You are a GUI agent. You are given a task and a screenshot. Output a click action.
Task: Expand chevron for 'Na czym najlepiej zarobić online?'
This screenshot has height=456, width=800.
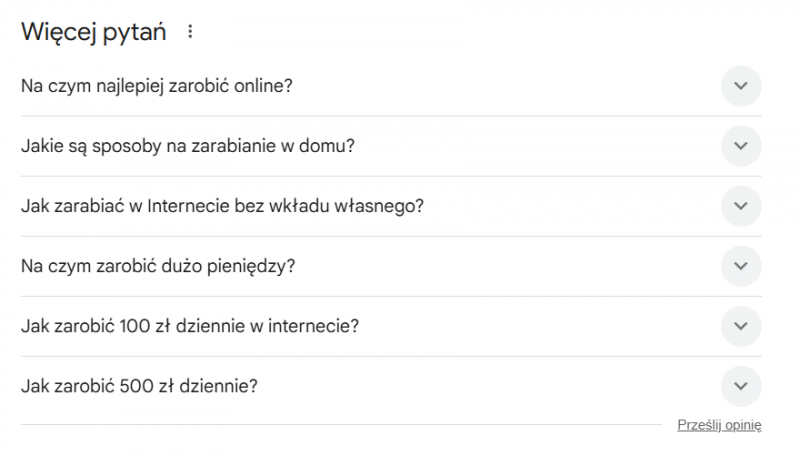pyautogui.click(x=741, y=86)
